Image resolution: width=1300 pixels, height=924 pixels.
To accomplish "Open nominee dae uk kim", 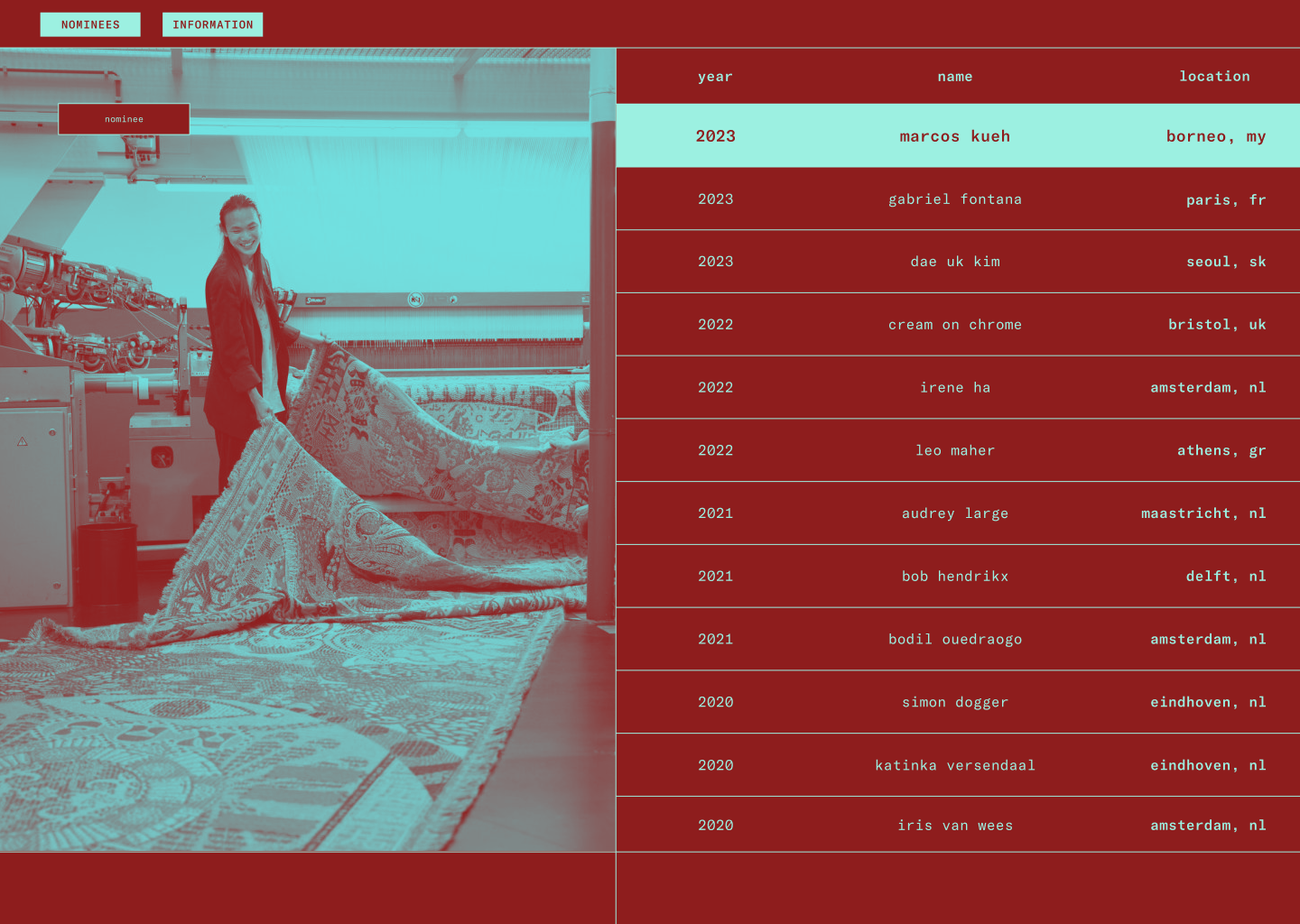I will click(958, 262).
